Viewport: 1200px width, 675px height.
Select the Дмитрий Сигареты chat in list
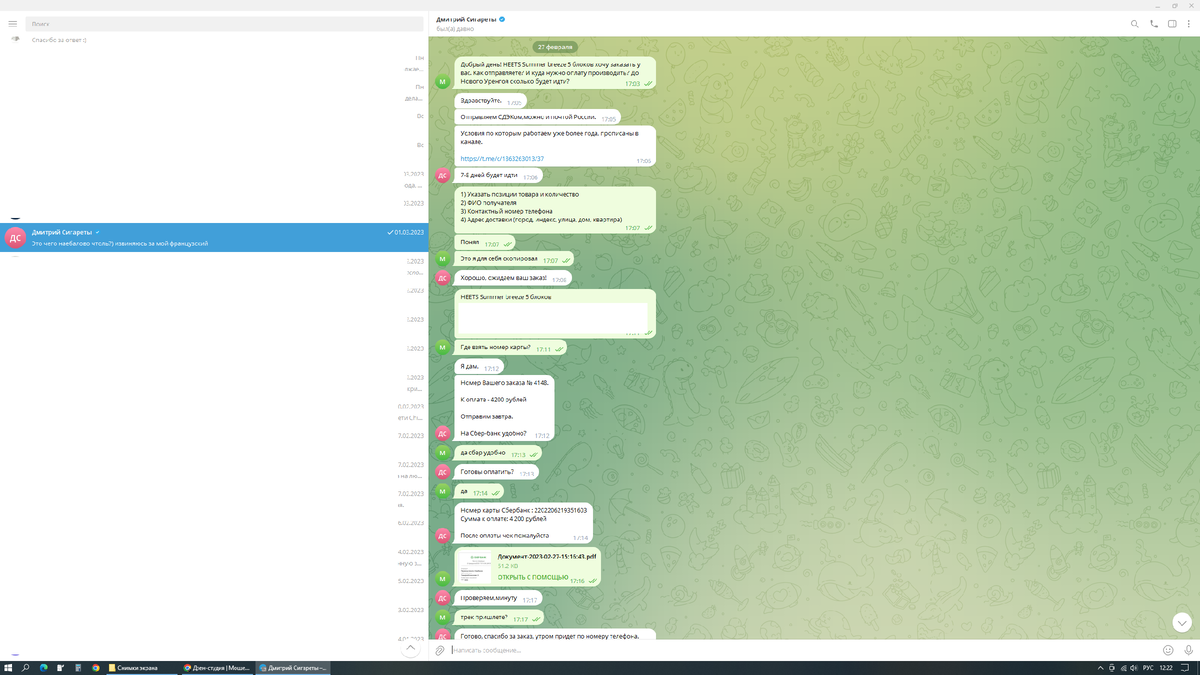(x=214, y=237)
